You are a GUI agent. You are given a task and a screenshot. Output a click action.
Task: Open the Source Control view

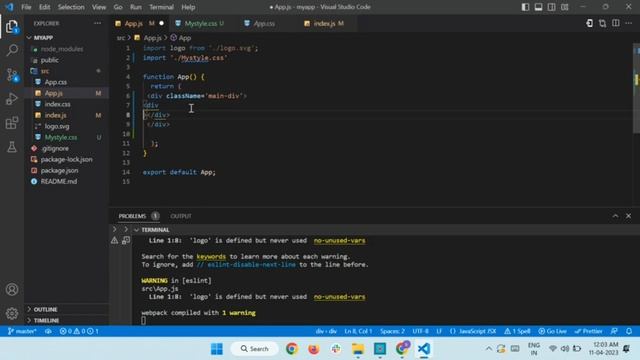tap(12, 75)
